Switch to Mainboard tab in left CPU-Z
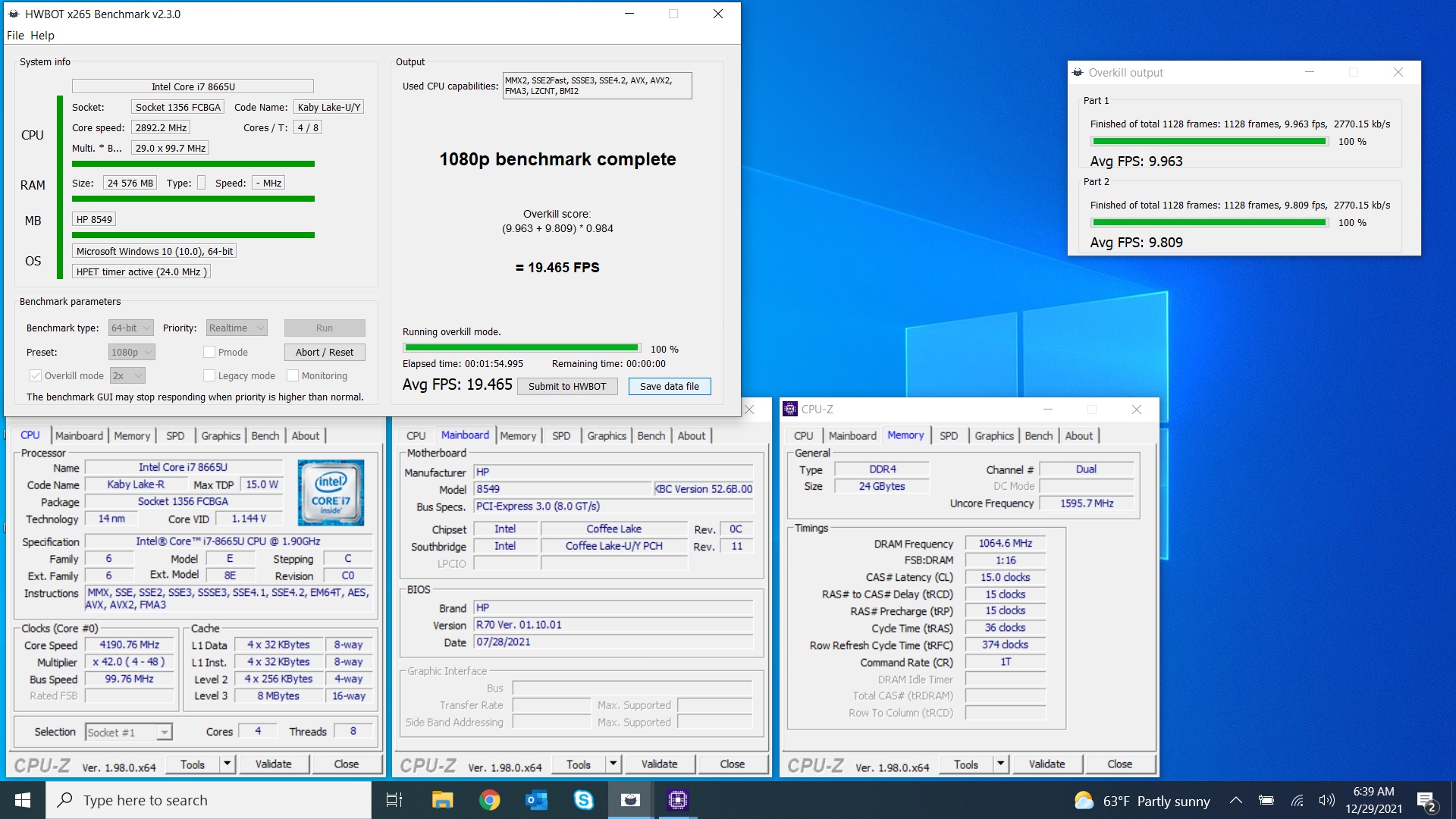This screenshot has width=1456, height=819. [79, 436]
